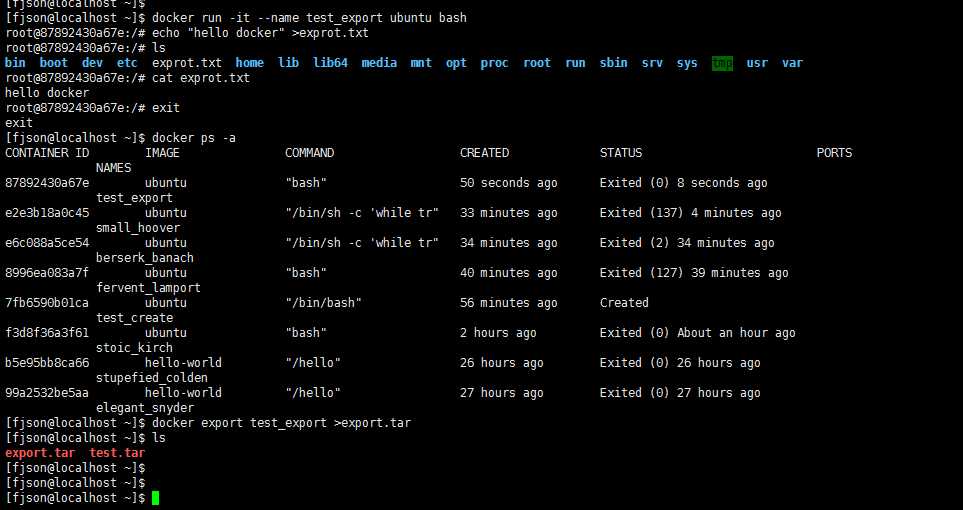This screenshot has height=510, width=963.
Task: Click the proc directory entry
Action: point(494,63)
